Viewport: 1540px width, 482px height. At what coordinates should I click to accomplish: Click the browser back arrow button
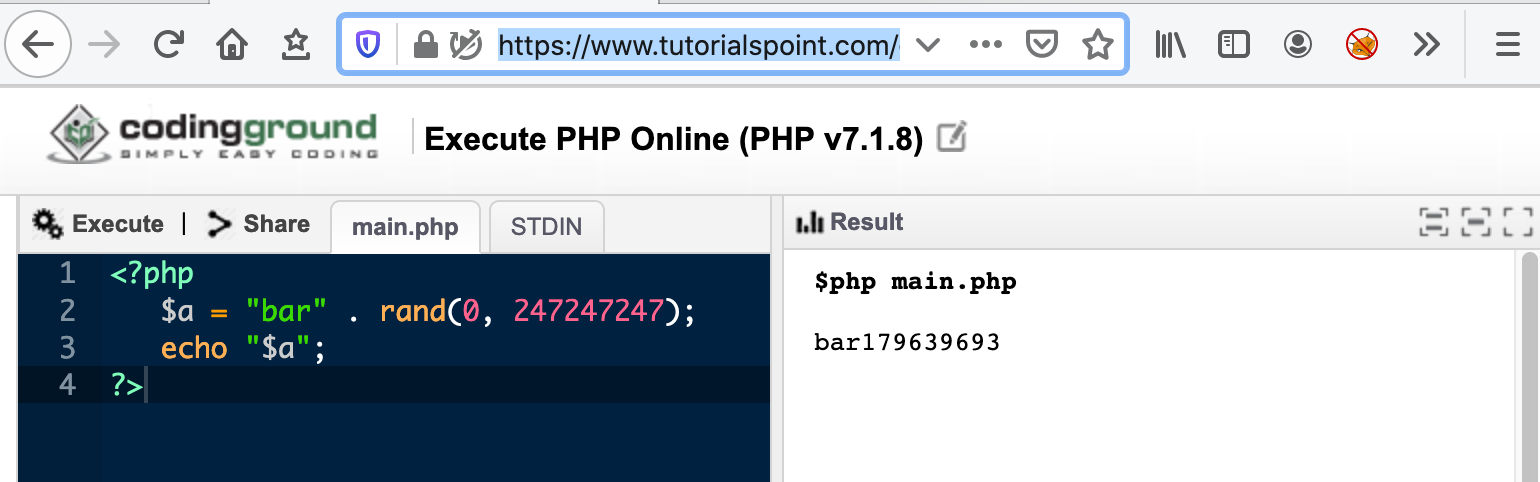[x=38, y=45]
